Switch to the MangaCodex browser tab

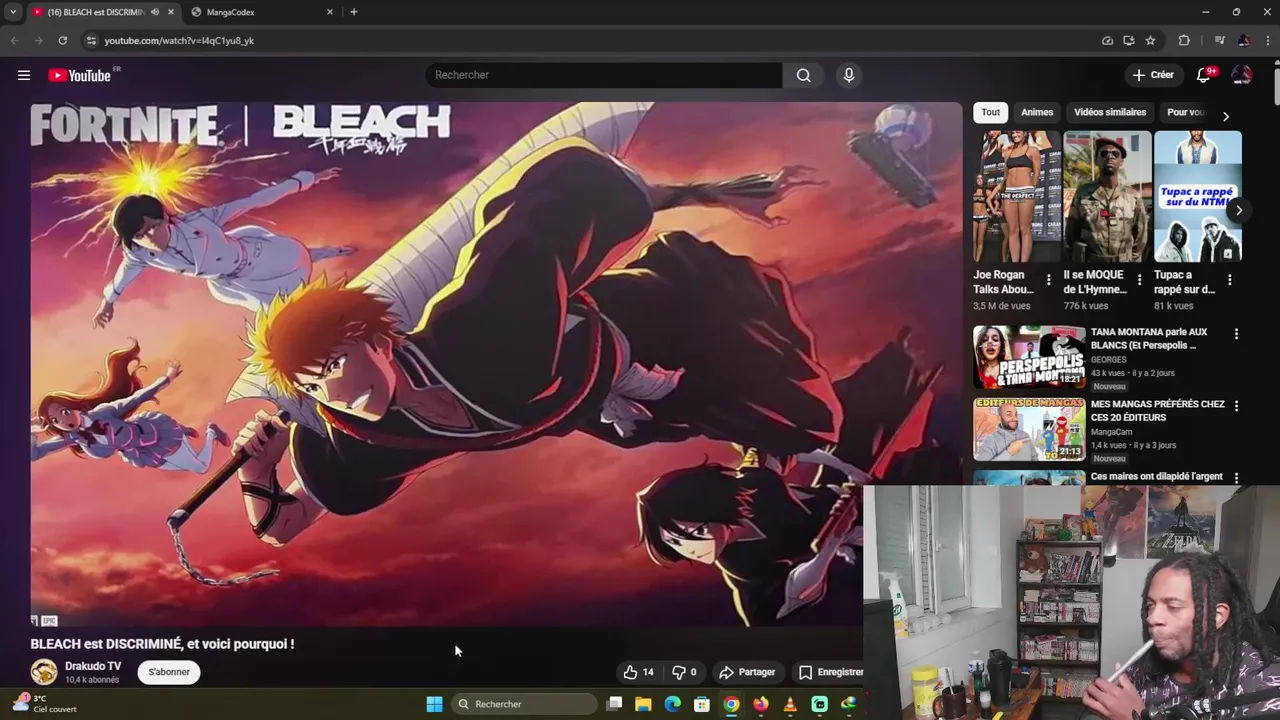[x=262, y=12]
